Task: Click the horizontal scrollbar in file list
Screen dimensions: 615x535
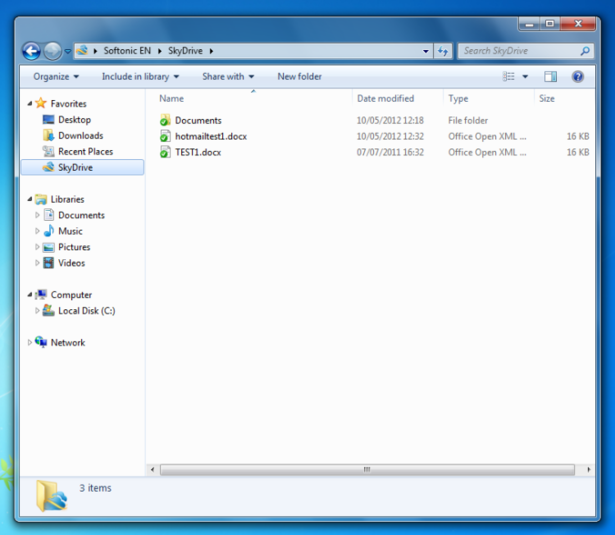Action: (365, 468)
